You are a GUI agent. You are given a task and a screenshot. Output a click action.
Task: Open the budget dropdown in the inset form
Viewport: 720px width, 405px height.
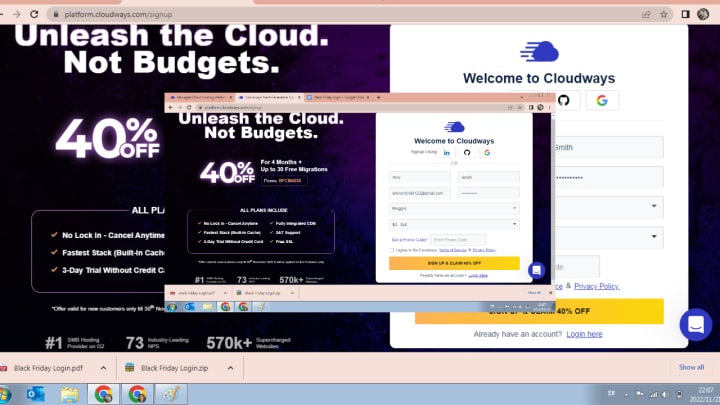coord(454,225)
